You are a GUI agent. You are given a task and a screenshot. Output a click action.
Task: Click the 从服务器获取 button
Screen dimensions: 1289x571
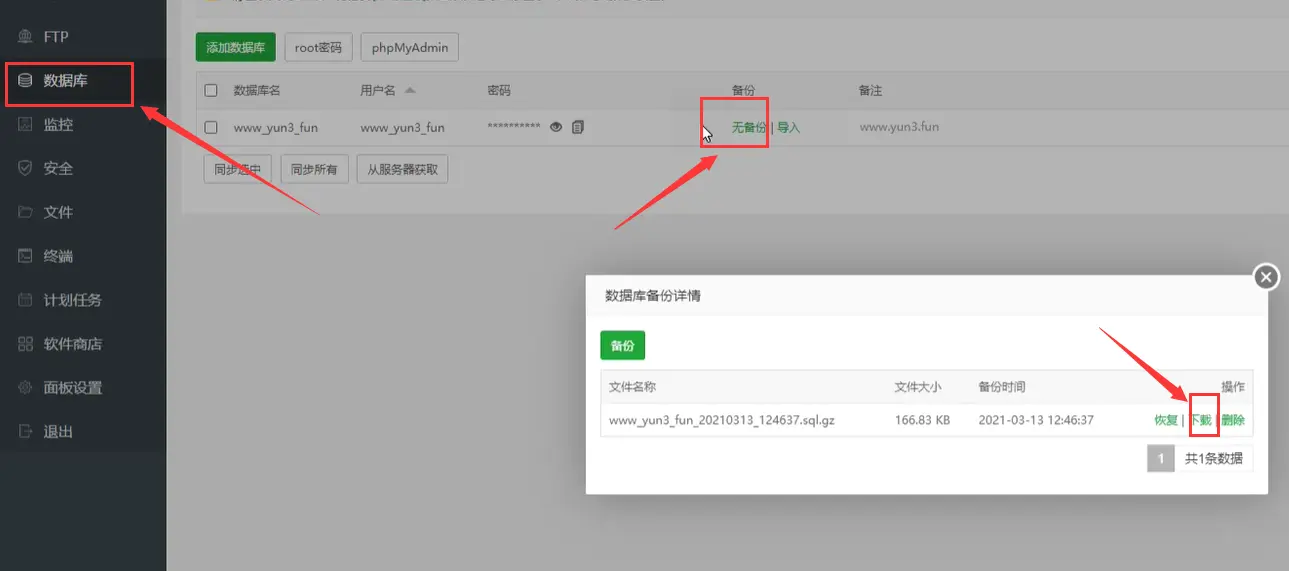(402, 169)
